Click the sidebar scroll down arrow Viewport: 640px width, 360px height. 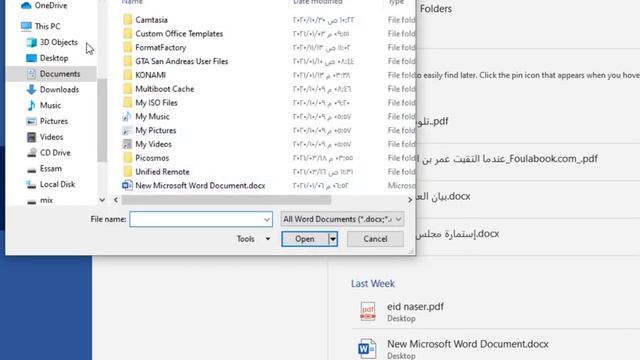click(102, 200)
